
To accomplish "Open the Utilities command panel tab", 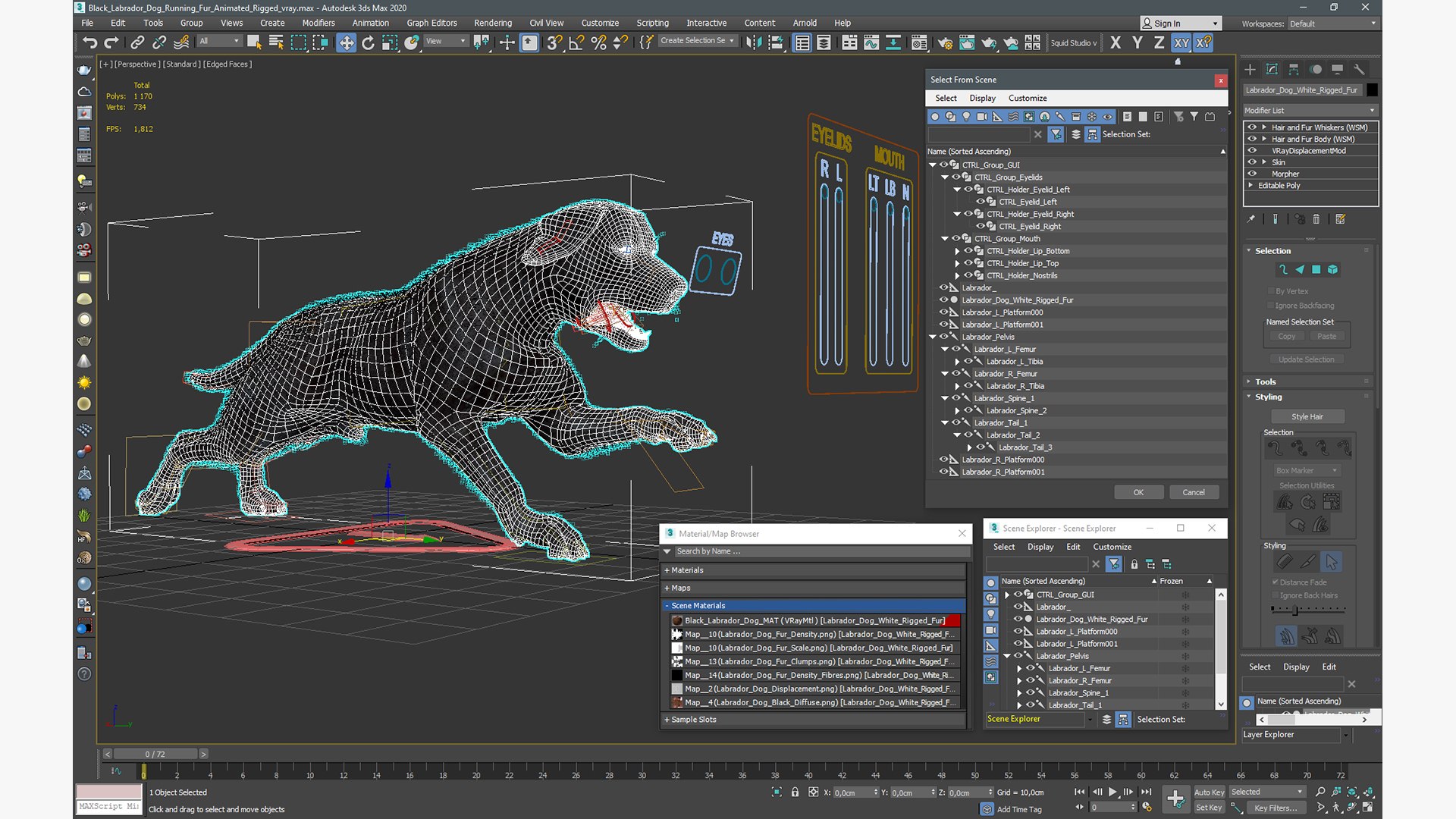I will (x=1359, y=69).
